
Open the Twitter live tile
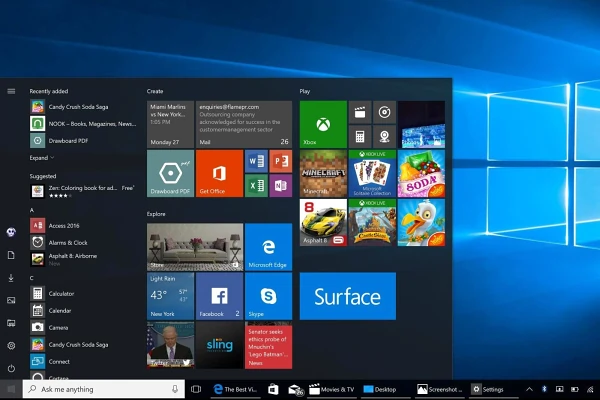pyautogui.click(x=170, y=345)
